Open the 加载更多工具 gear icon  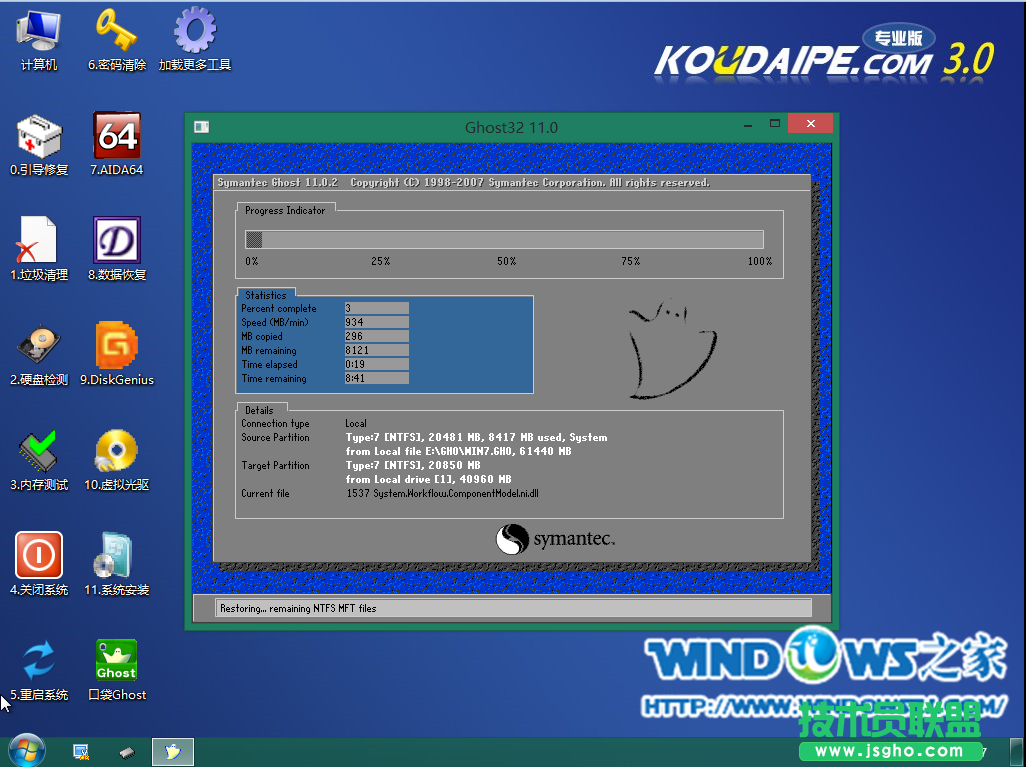[195, 31]
